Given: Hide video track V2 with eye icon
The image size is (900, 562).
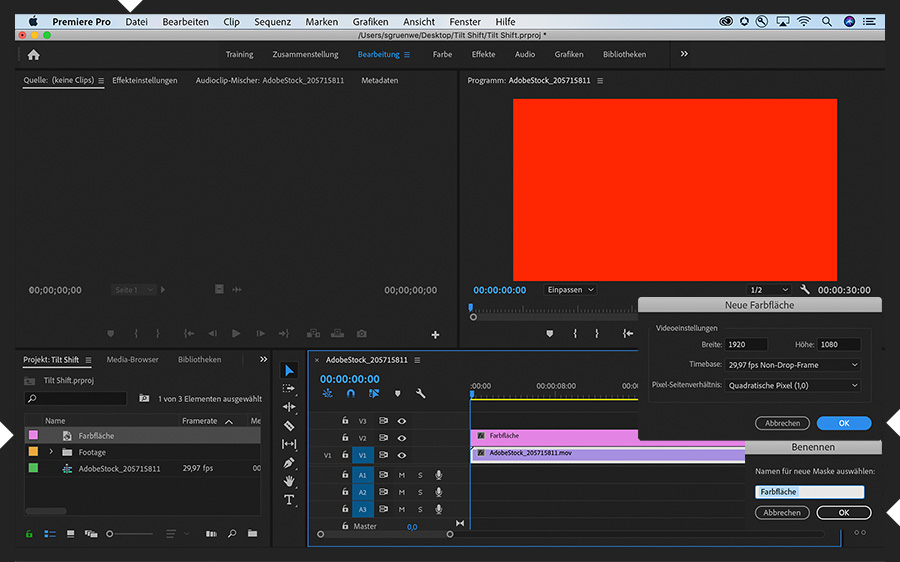Looking at the screenshot, I should pyautogui.click(x=402, y=438).
